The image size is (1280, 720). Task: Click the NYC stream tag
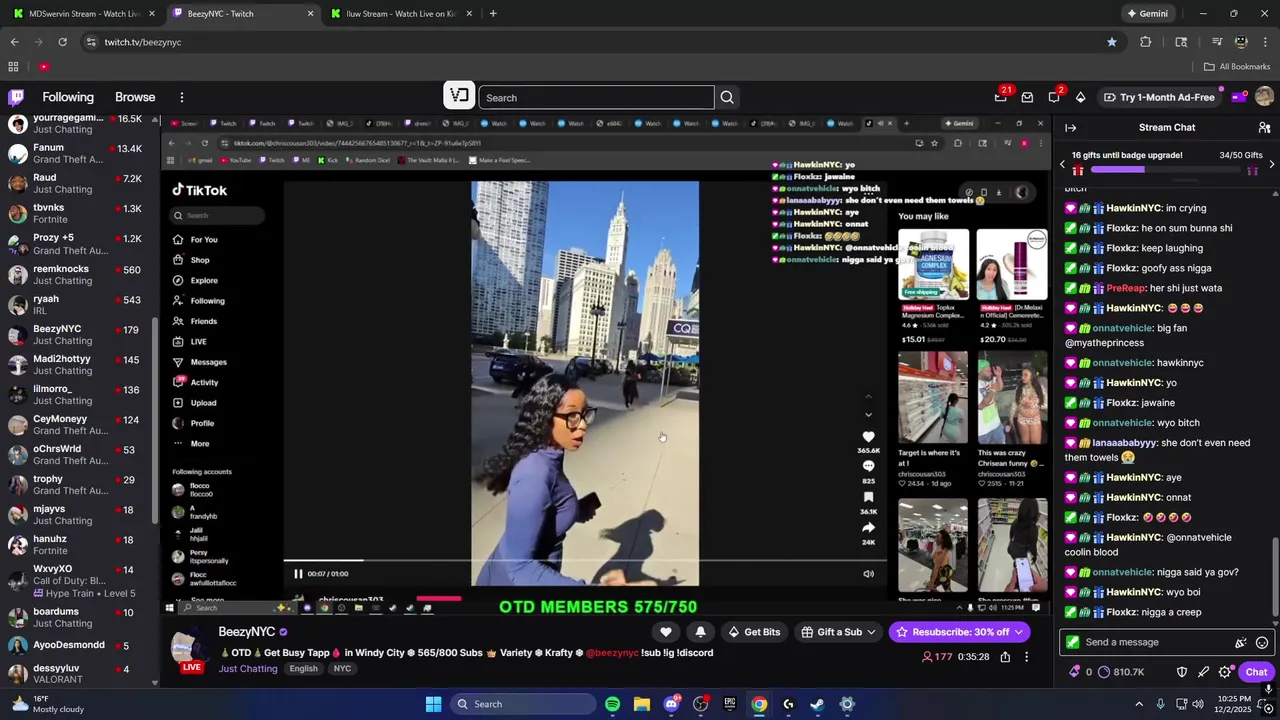click(342, 669)
